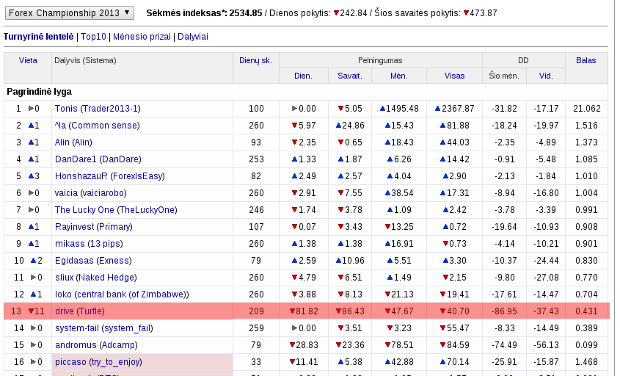Switch to Turnyrinė lentelė tab

click(x=38, y=37)
